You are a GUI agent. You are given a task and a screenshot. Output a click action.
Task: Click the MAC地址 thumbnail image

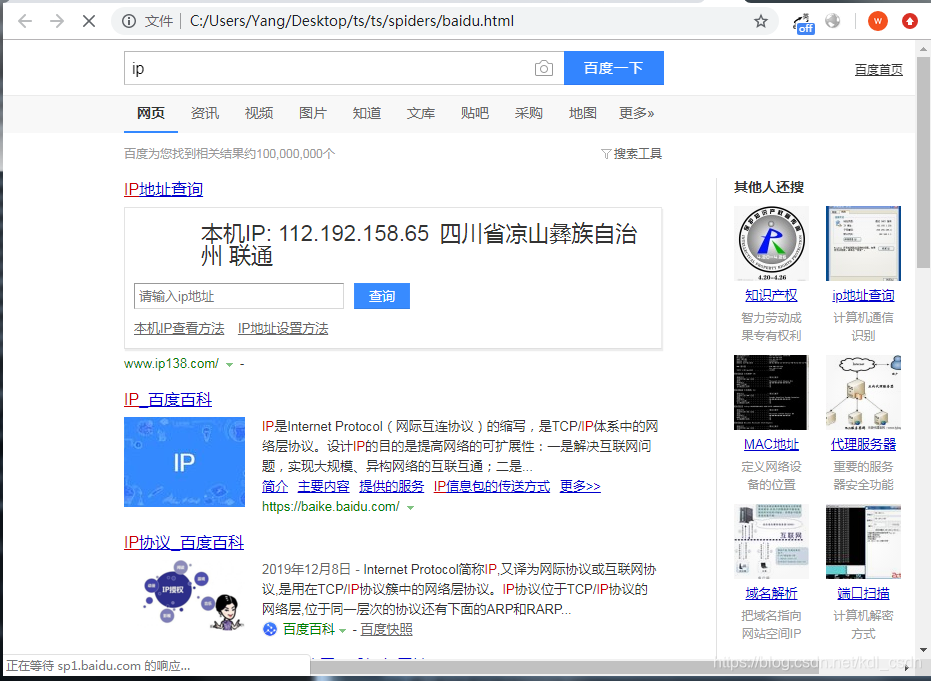(771, 392)
